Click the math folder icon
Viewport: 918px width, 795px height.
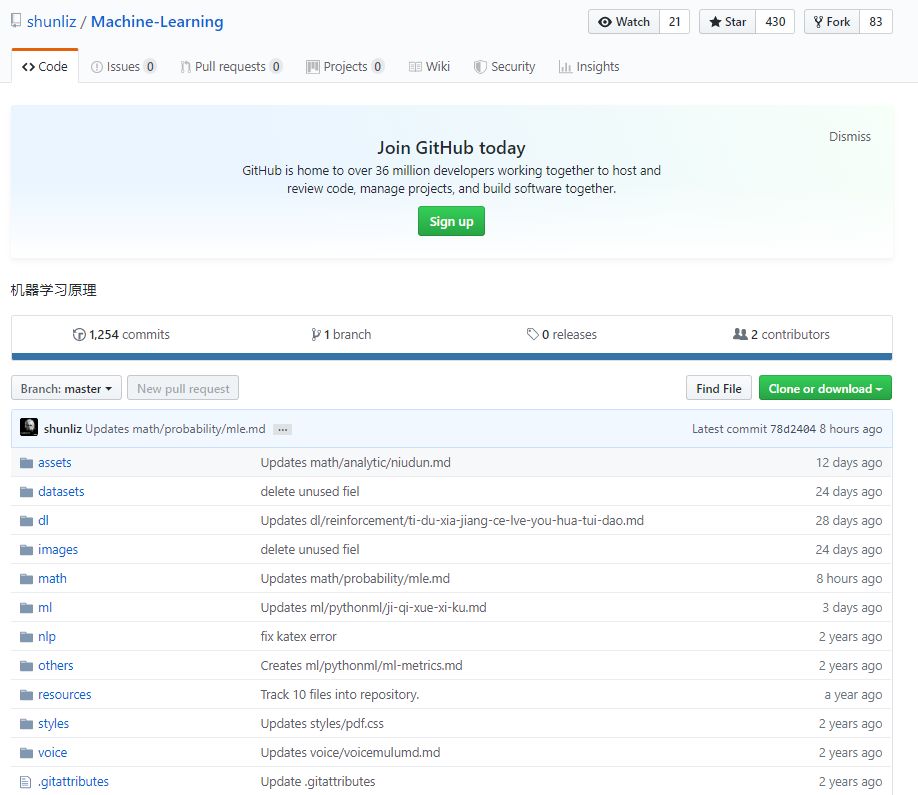point(26,579)
